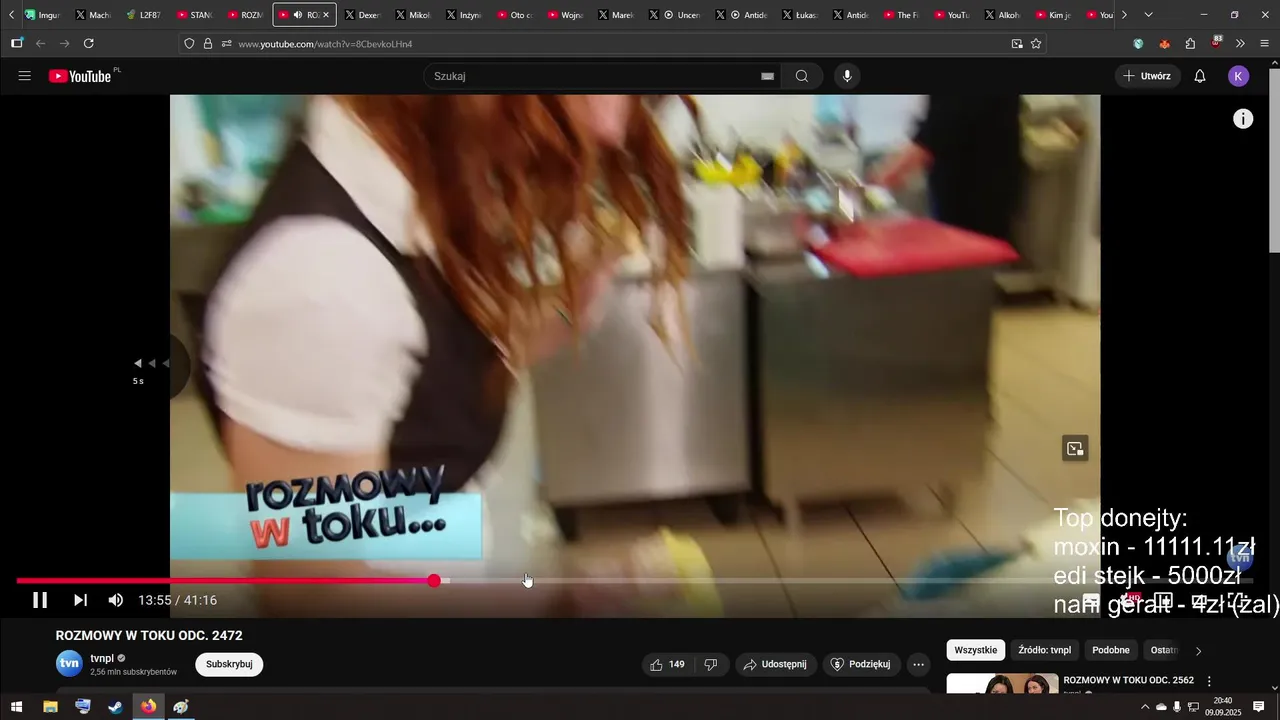Skip to next video in player
Image resolution: width=1280 pixels, height=720 pixels.
pyautogui.click(x=80, y=600)
